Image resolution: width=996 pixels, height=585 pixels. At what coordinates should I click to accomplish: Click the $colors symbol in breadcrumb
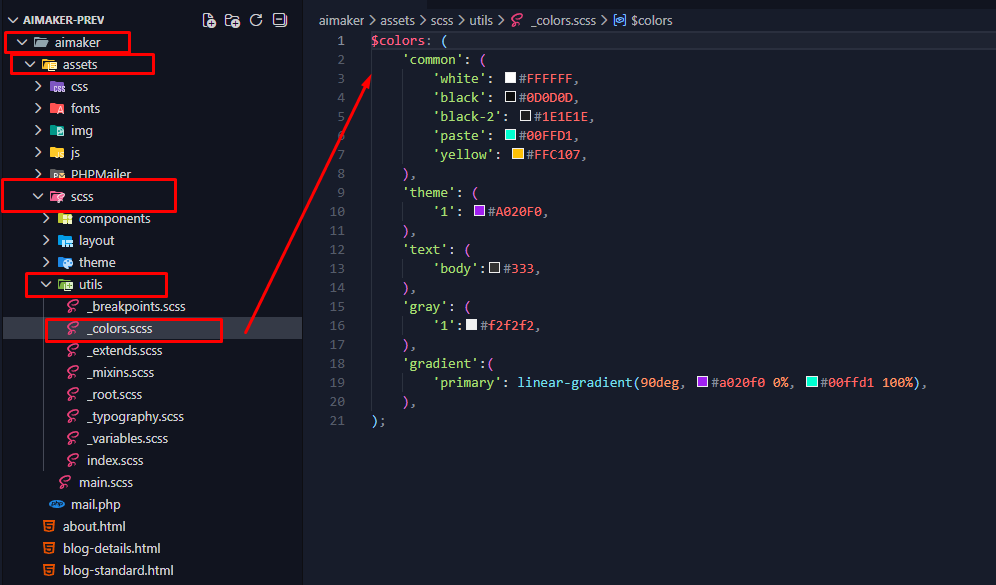pyautogui.click(x=651, y=20)
